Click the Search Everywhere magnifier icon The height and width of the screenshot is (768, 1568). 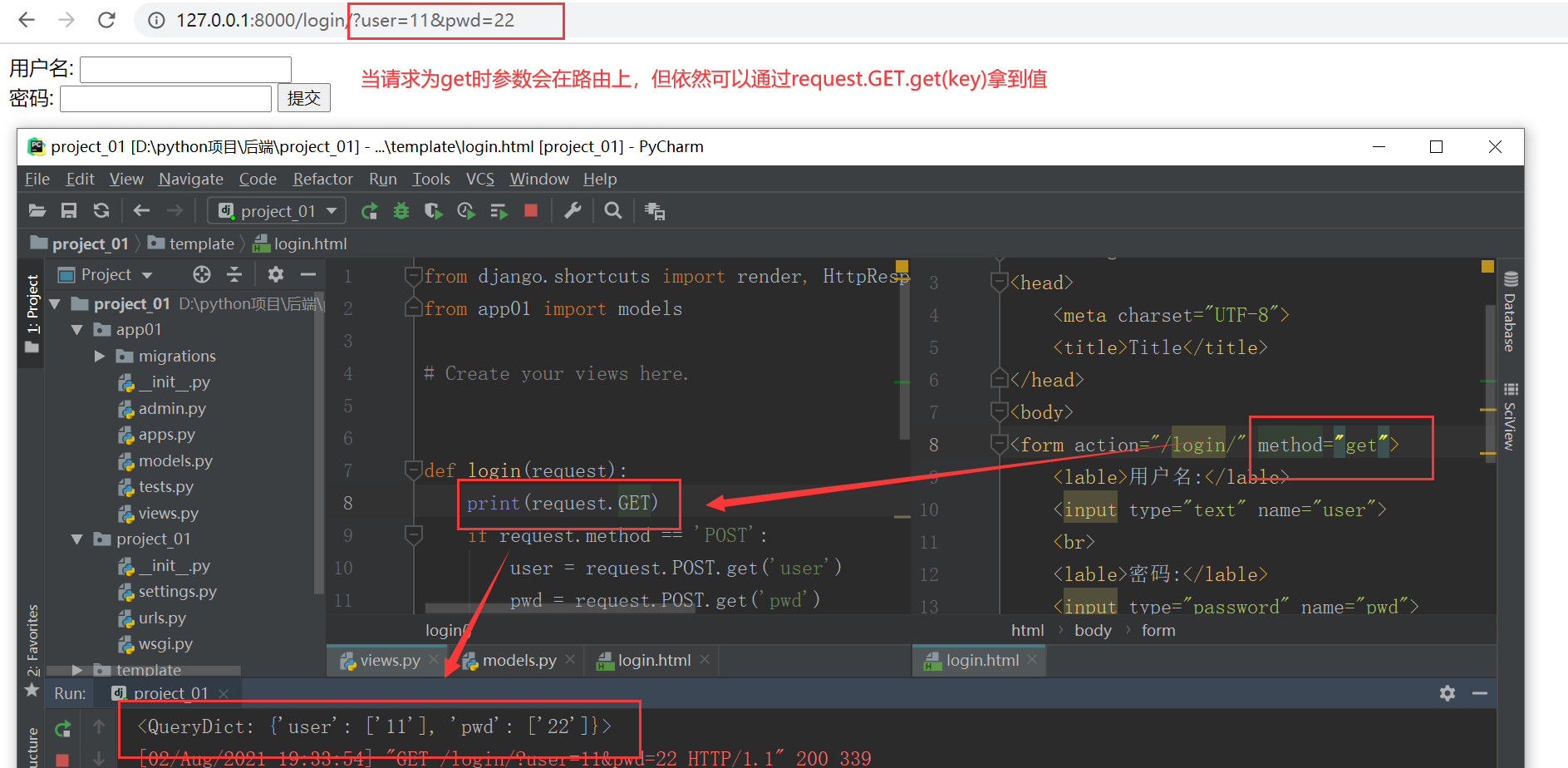click(613, 210)
